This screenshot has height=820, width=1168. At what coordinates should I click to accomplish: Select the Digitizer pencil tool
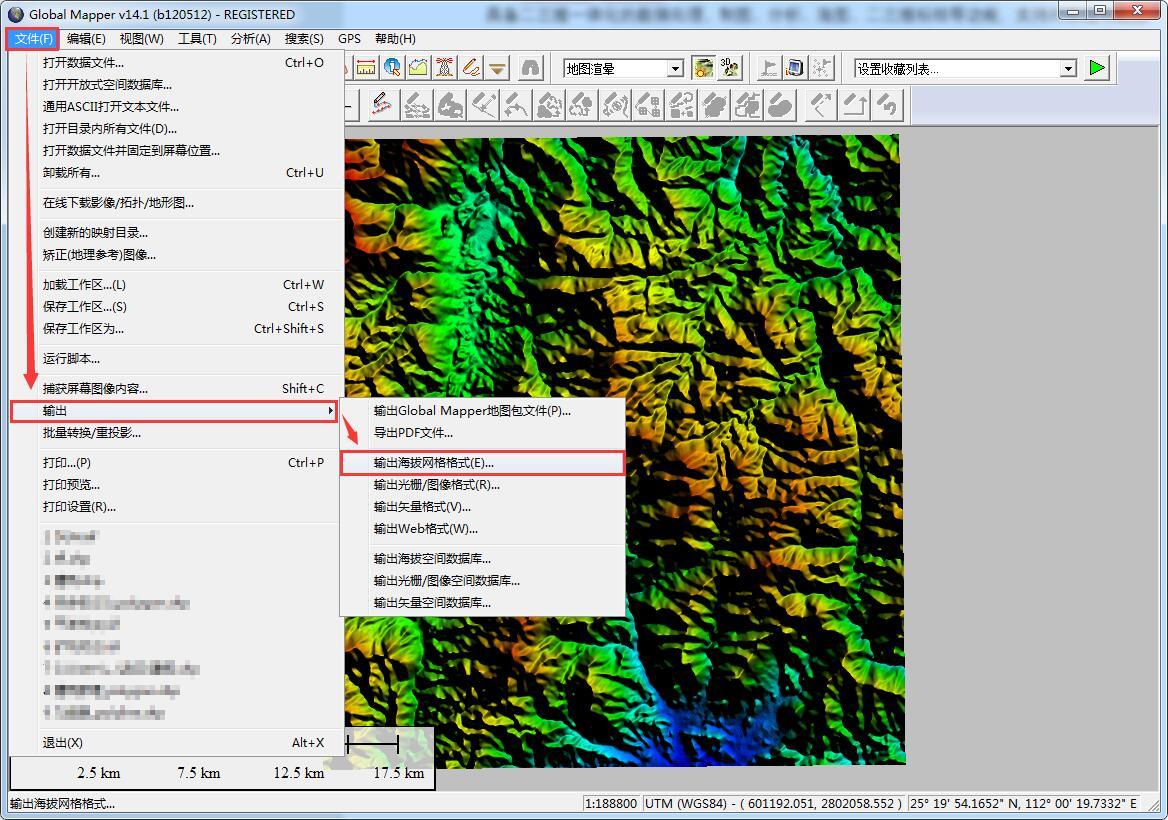pos(471,68)
